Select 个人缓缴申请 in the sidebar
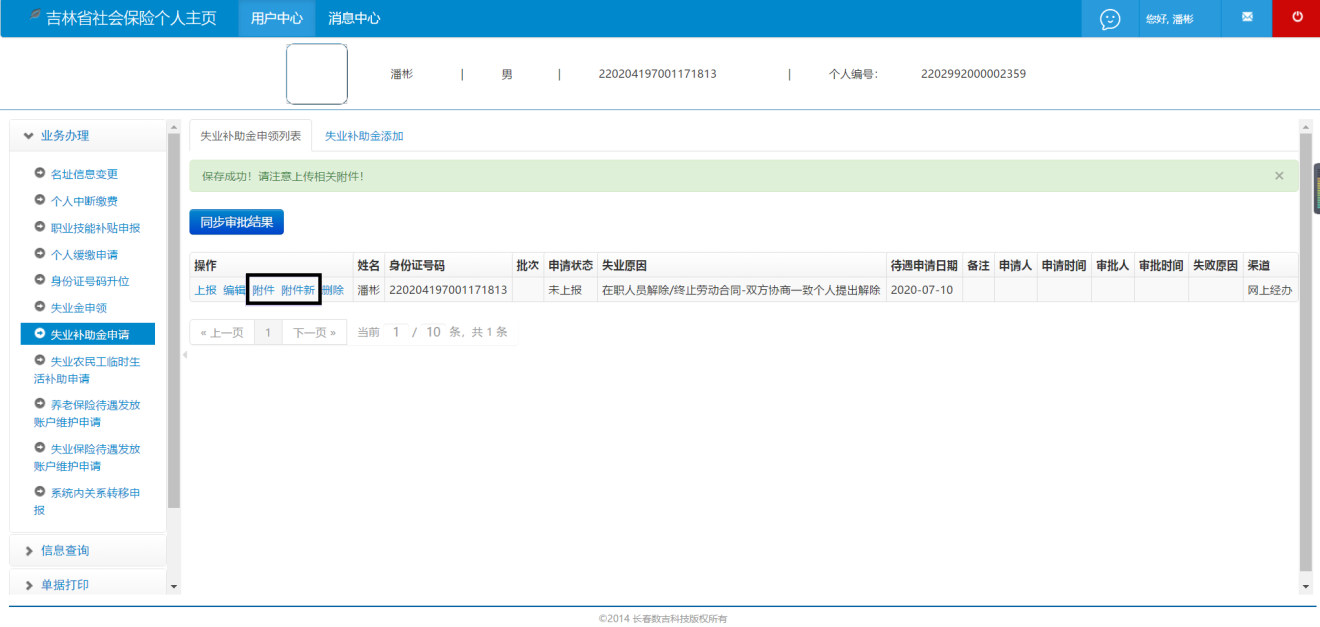Image resolution: width=1320 pixels, height=627 pixels. point(84,254)
